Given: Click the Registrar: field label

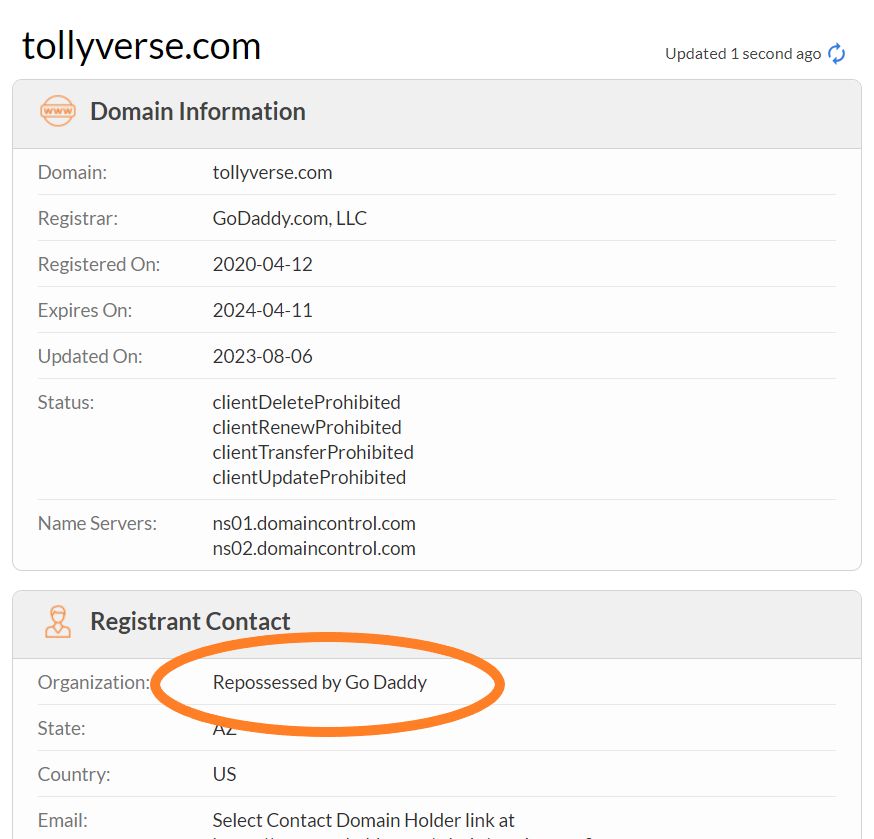Looking at the screenshot, I should click(78, 219).
